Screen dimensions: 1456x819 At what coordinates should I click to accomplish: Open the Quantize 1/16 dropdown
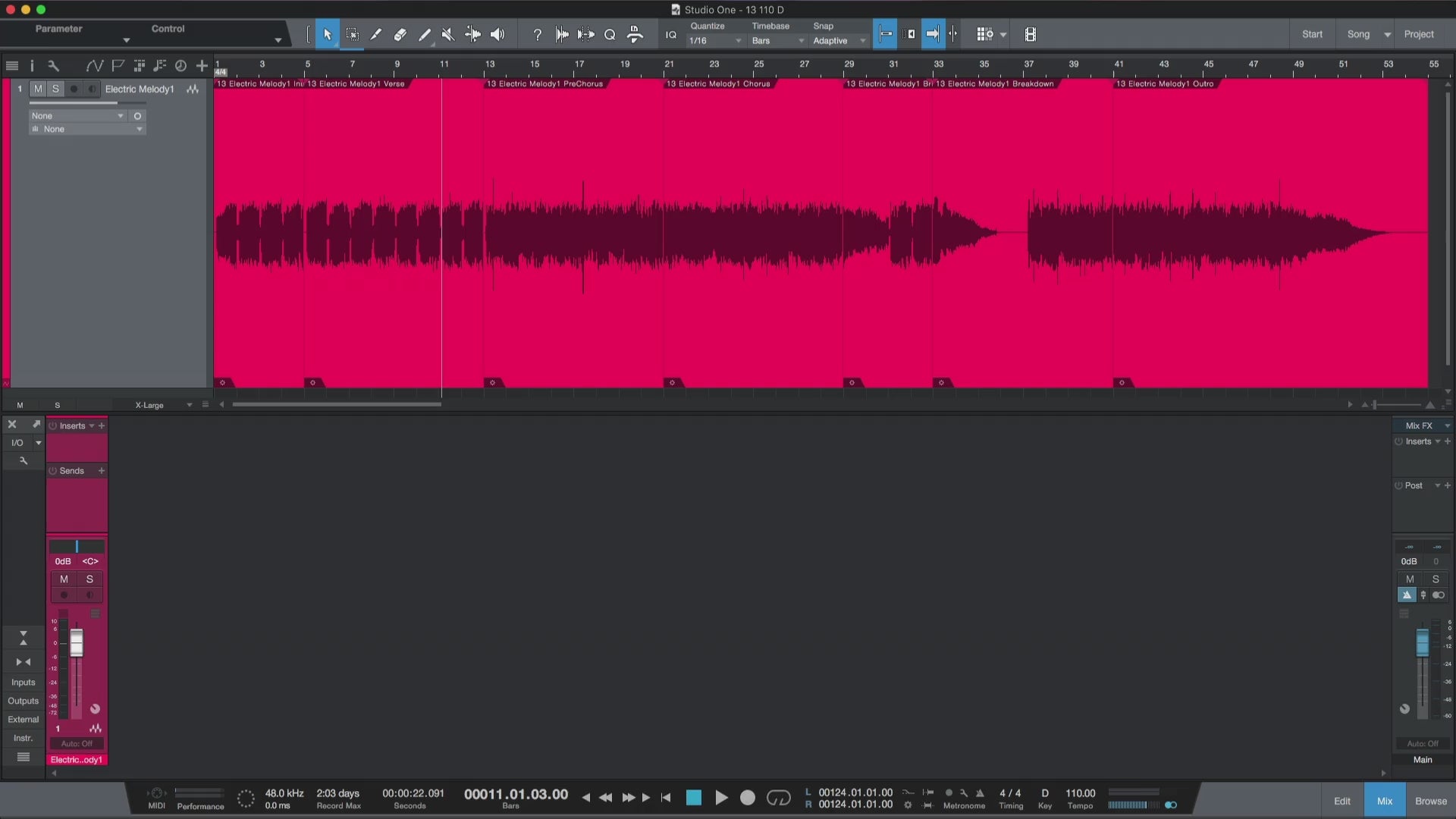[715, 41]
